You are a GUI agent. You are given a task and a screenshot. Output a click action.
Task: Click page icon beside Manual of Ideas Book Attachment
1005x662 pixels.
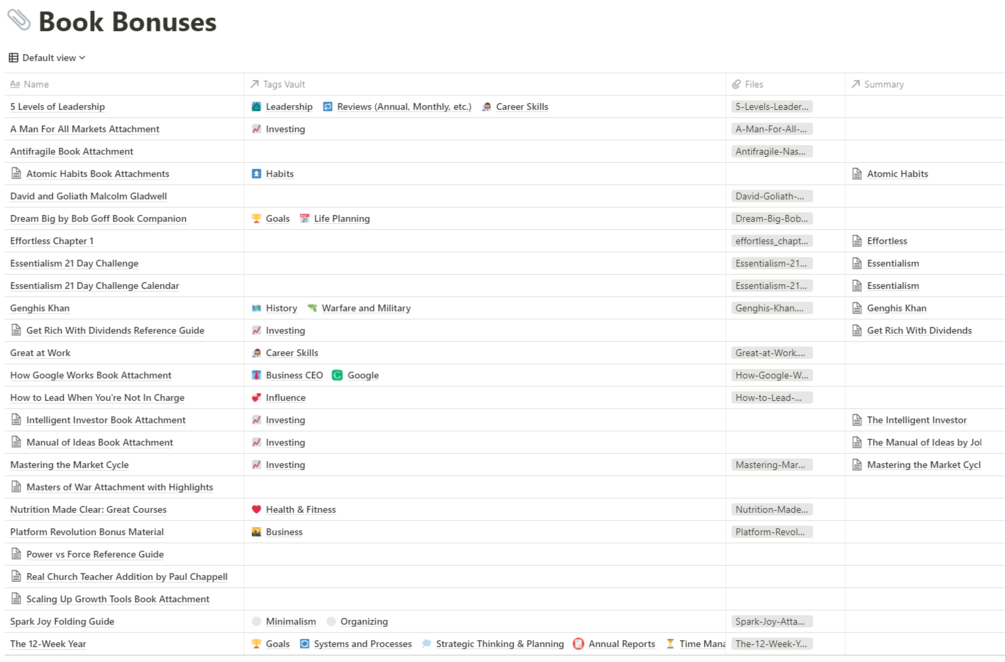click(17, 442)
